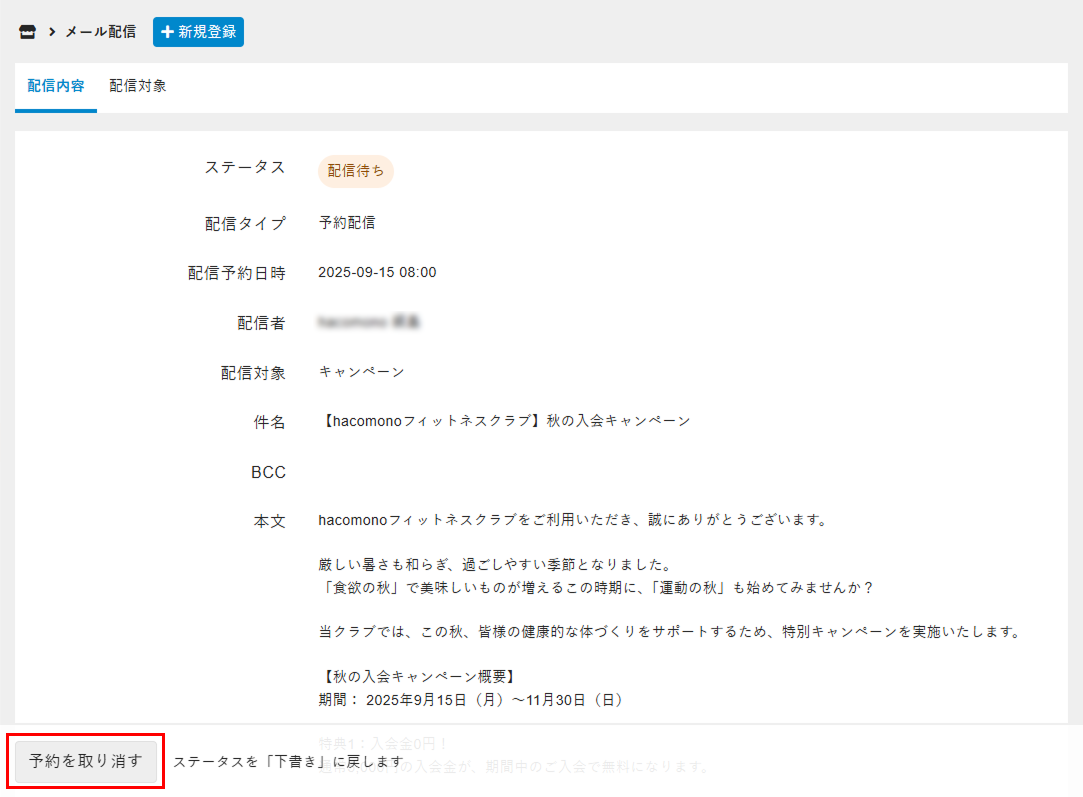Click the BCC field label

(268, 473)
